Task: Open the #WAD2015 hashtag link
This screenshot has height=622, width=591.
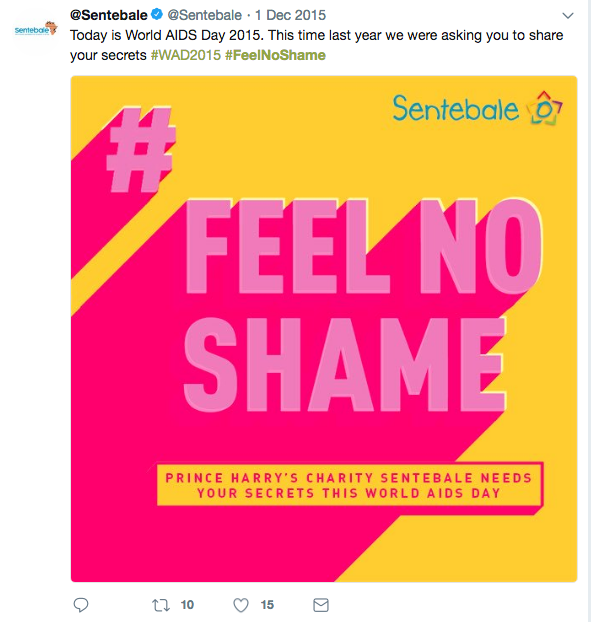Action: click(x=186, y=55)
